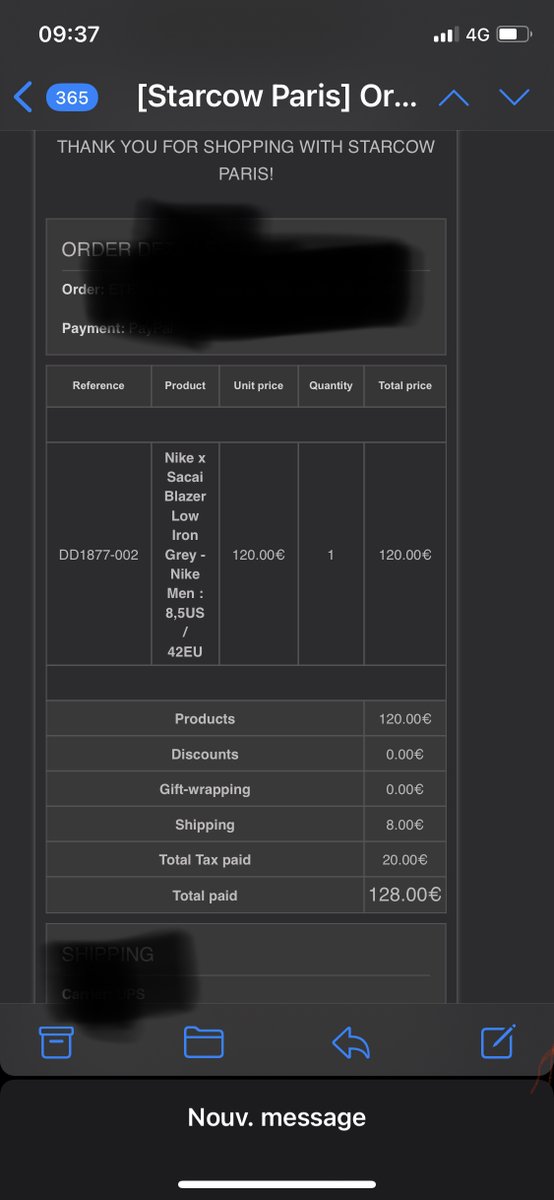Tap the Unit price column header
The height and width of the screenshot is (1200, 554).
[x=259, y=385]
